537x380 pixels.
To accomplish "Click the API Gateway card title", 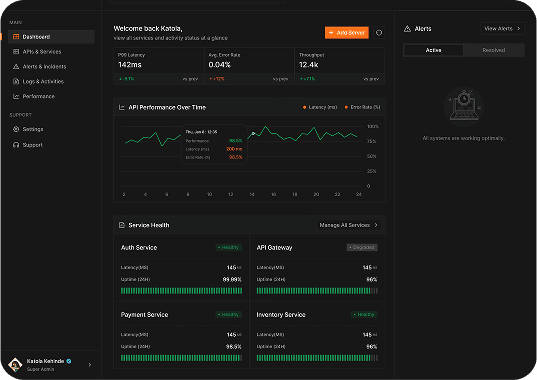I will point(274,248).
